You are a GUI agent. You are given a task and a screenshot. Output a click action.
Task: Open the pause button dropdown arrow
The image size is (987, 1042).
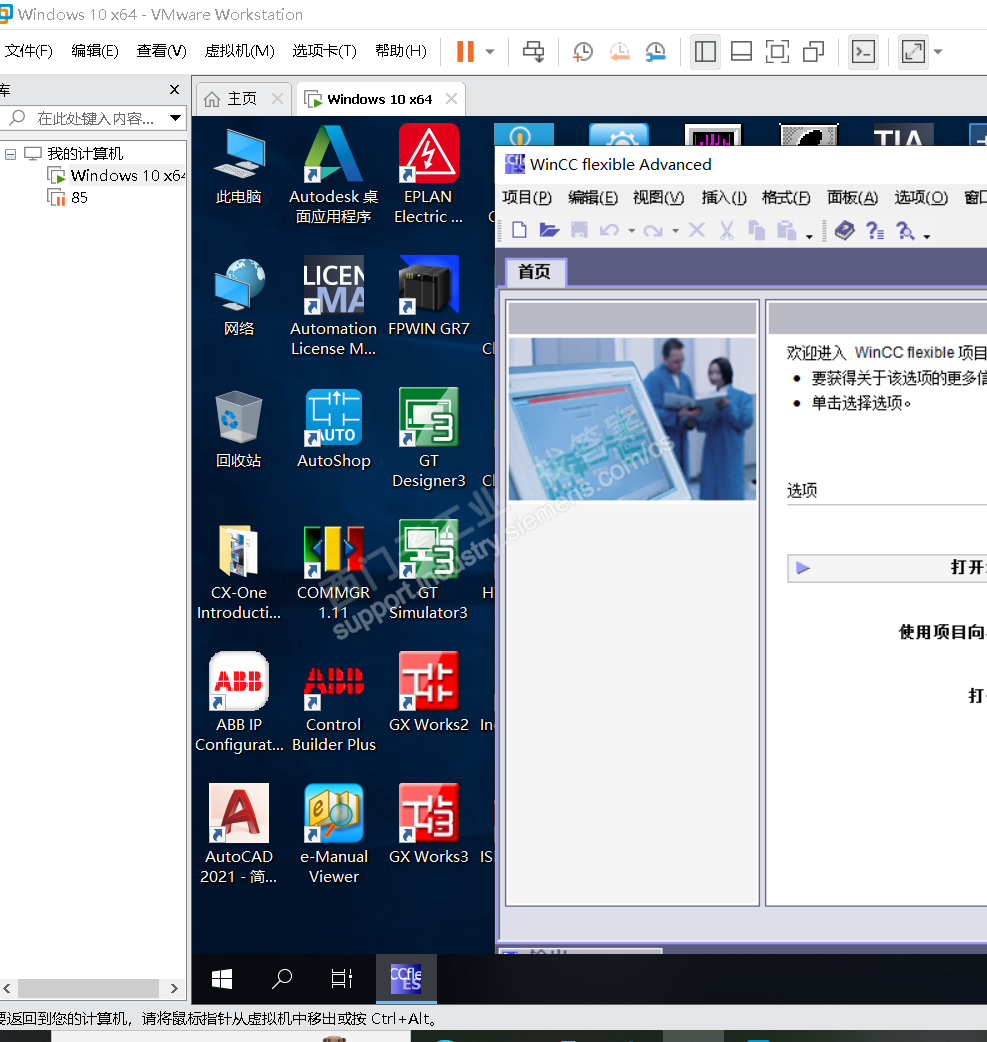click(x=490, y=51)
